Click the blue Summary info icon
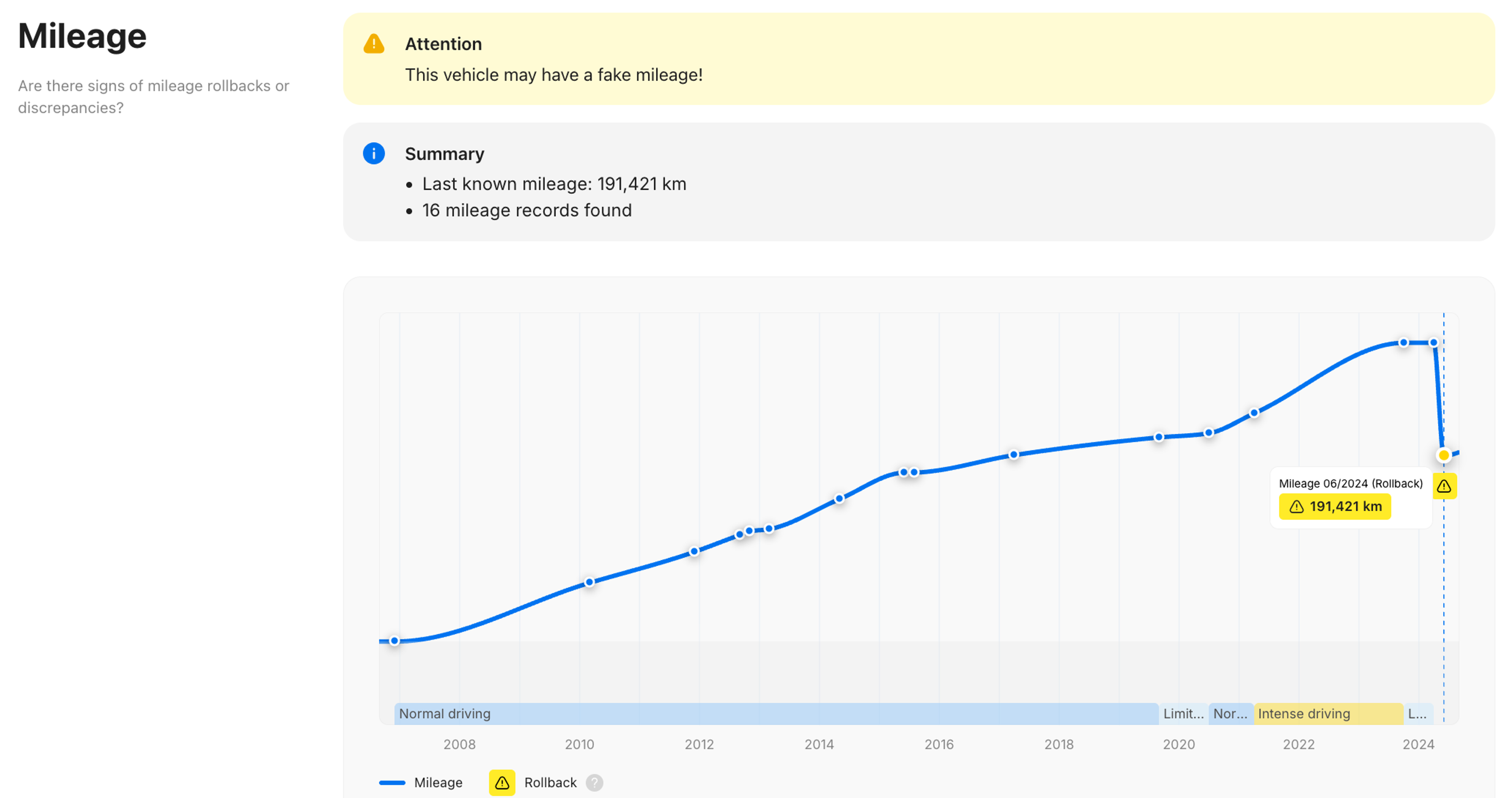The width and height of the screenshot is (1512, 798). (x=374, y=153)
